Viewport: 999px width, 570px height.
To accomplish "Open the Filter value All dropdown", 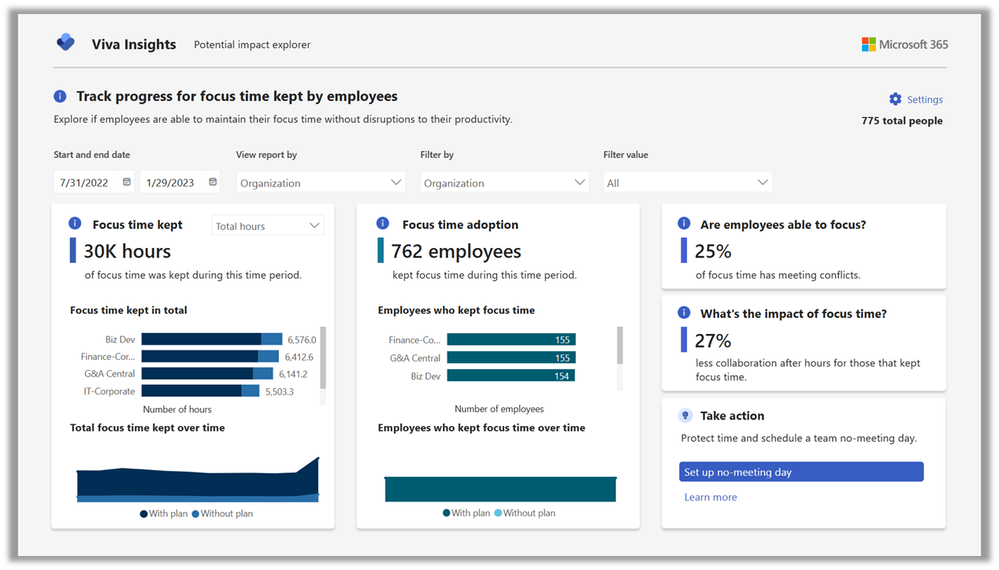I will [687, 183].
